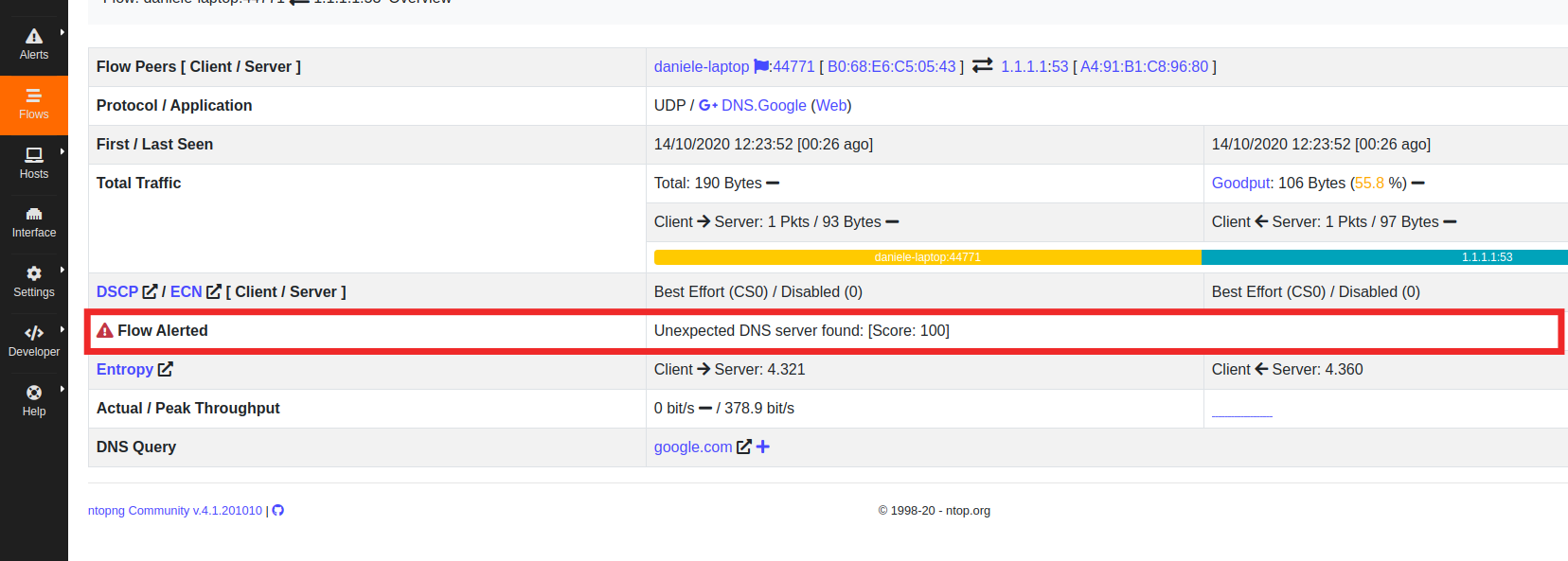This screenshot has height=561, width=1568.
Task: Expand the Alerts submenu arrow
Action: tap(62, 32)
